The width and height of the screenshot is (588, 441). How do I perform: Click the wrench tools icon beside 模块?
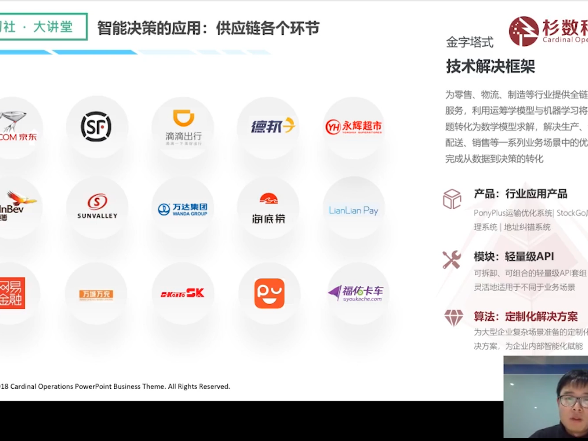coord(452,260)
